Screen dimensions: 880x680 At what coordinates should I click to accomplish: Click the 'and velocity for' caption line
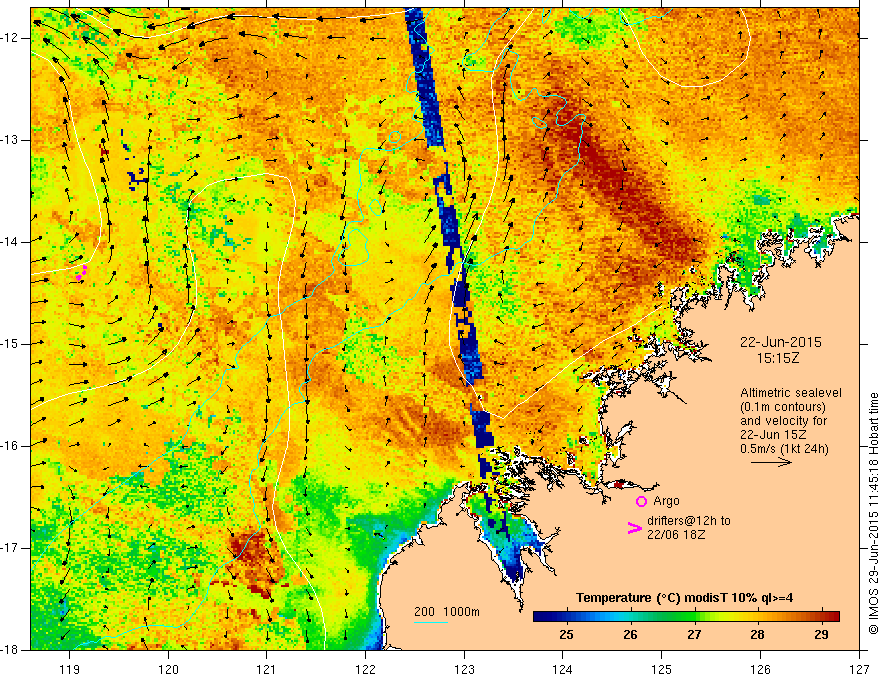click(783, 421)
